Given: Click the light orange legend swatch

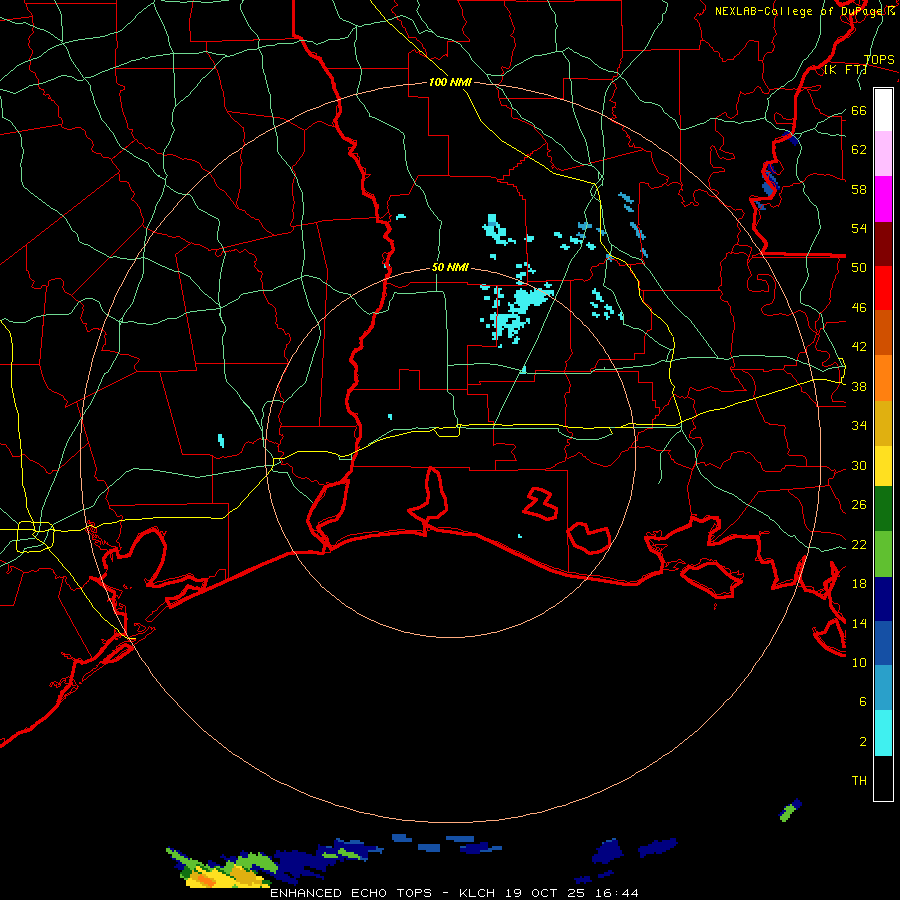Looking at the screenshot, I should coord(883,378).
